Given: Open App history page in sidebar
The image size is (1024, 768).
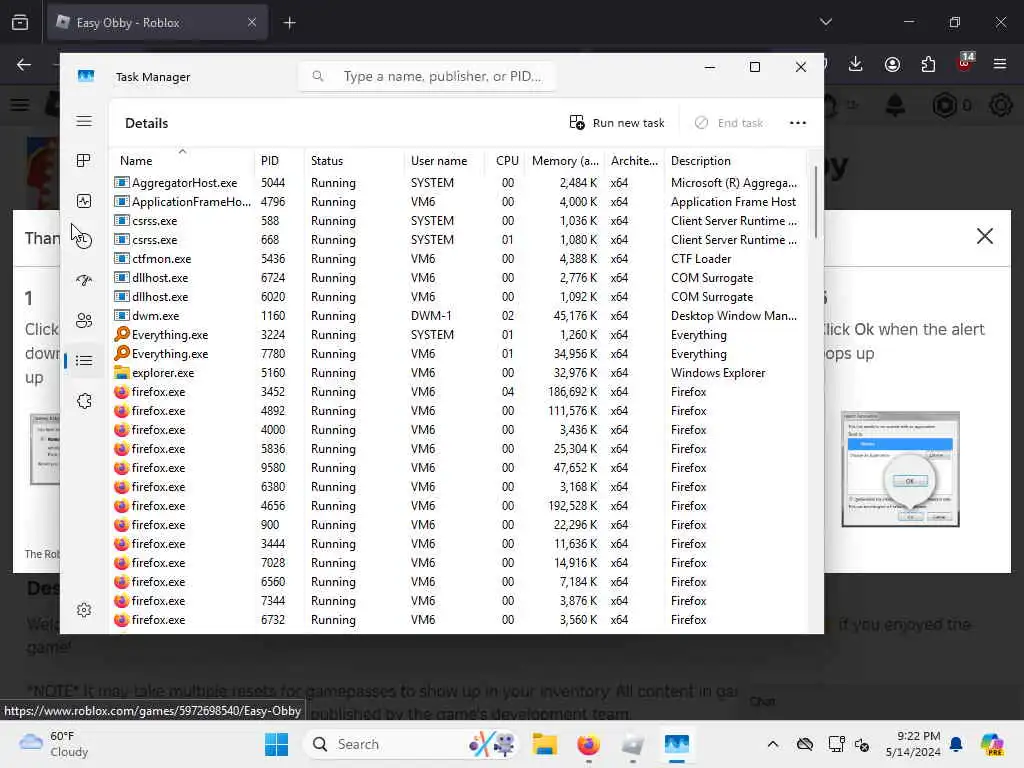Looking at the screenshot, I should [x=84, y=240].
